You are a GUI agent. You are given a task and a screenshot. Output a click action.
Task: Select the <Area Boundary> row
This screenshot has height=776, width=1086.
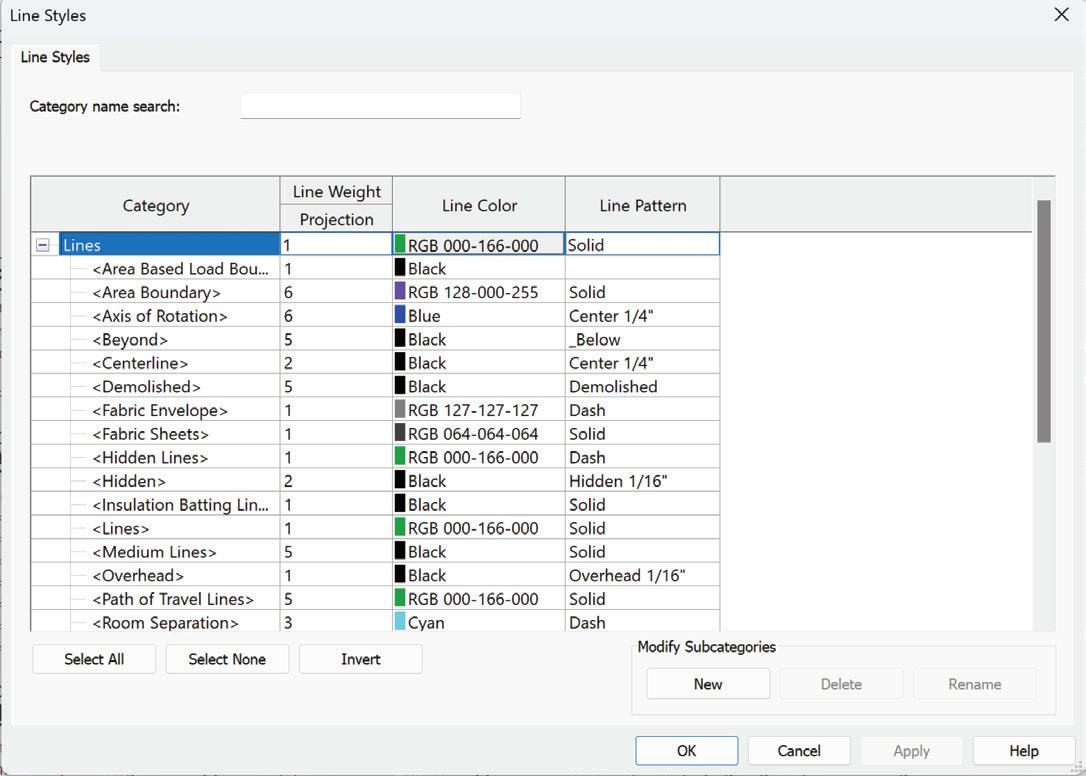157,292
